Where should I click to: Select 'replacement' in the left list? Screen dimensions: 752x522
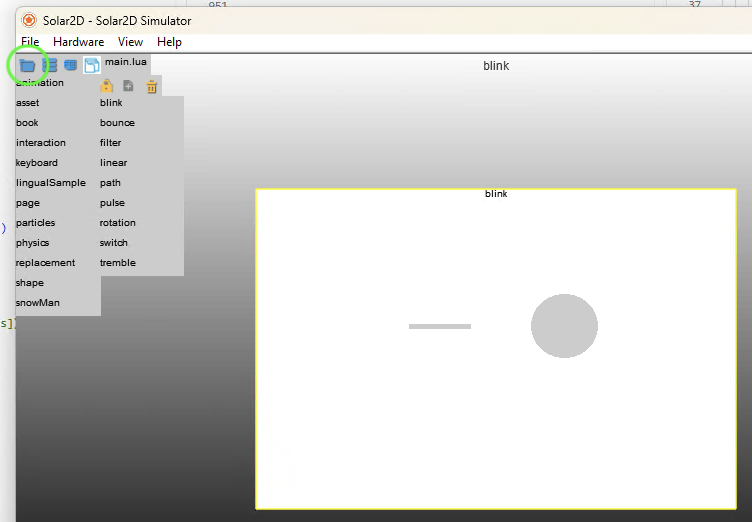[46, 263]
